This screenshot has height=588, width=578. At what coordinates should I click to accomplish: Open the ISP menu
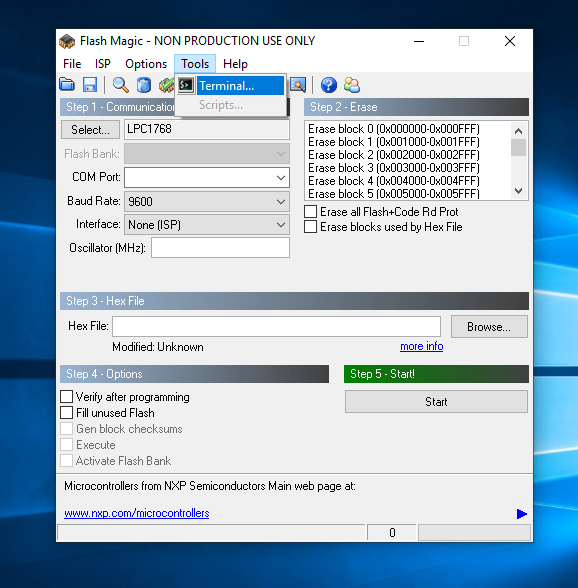click(103, 64)
